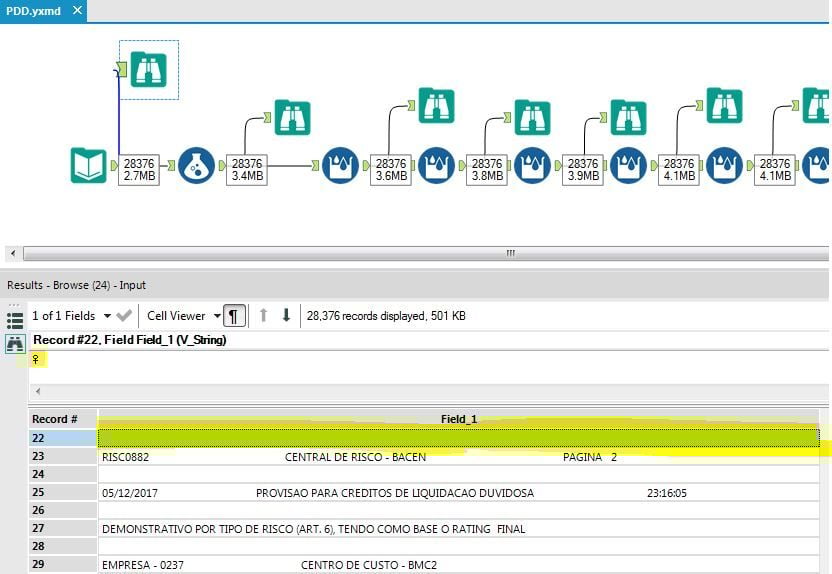Viewport: 832px width, 574px height.
Task: Select the selected Browse tool with dashed outline
Action: point(149,69)
